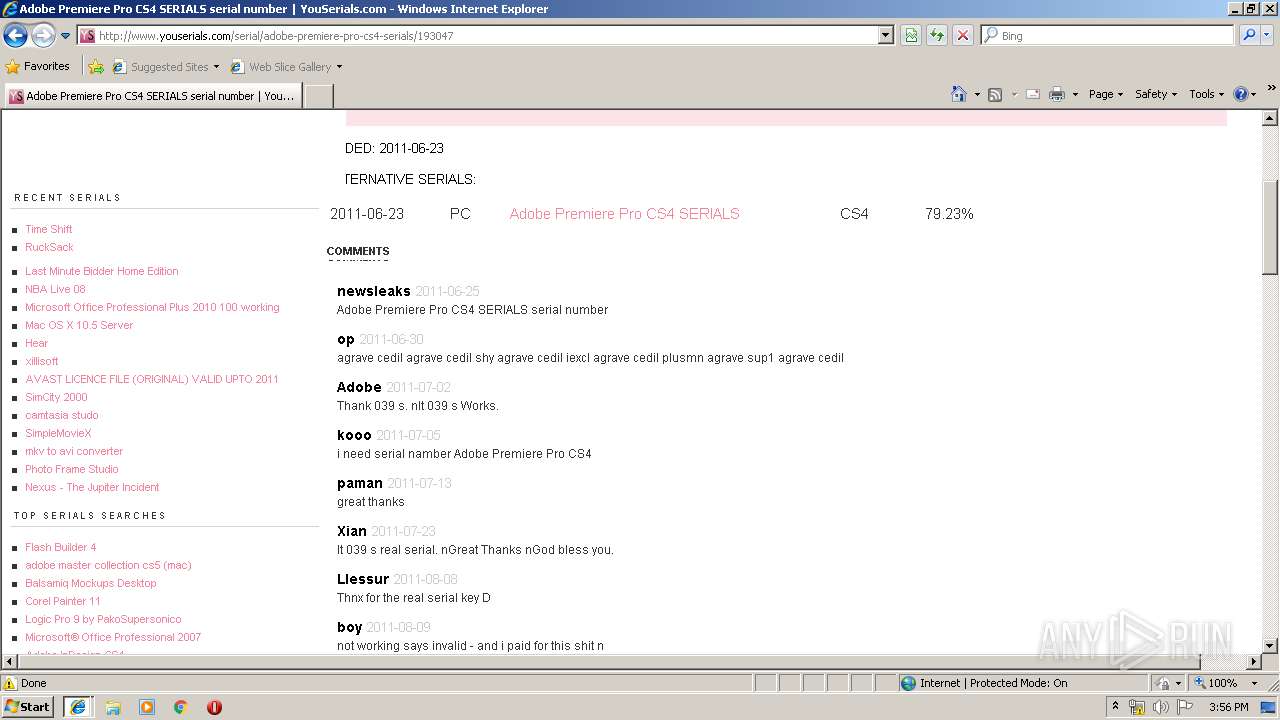Image resolution: width=1280 pixels, height=720 pixels.
Task: Click the vertical scrollbar down arrow
Action: (1270, 646)
